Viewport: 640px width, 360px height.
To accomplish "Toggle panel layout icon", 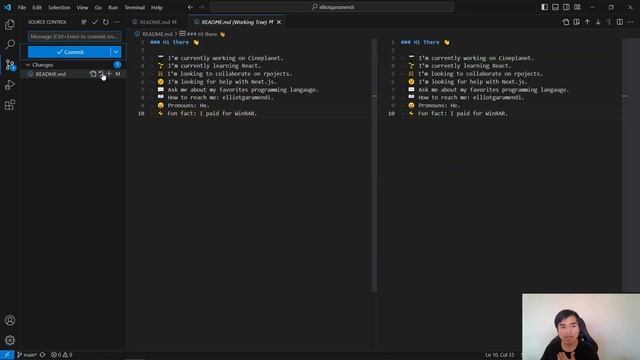I will tap(556, 7).
